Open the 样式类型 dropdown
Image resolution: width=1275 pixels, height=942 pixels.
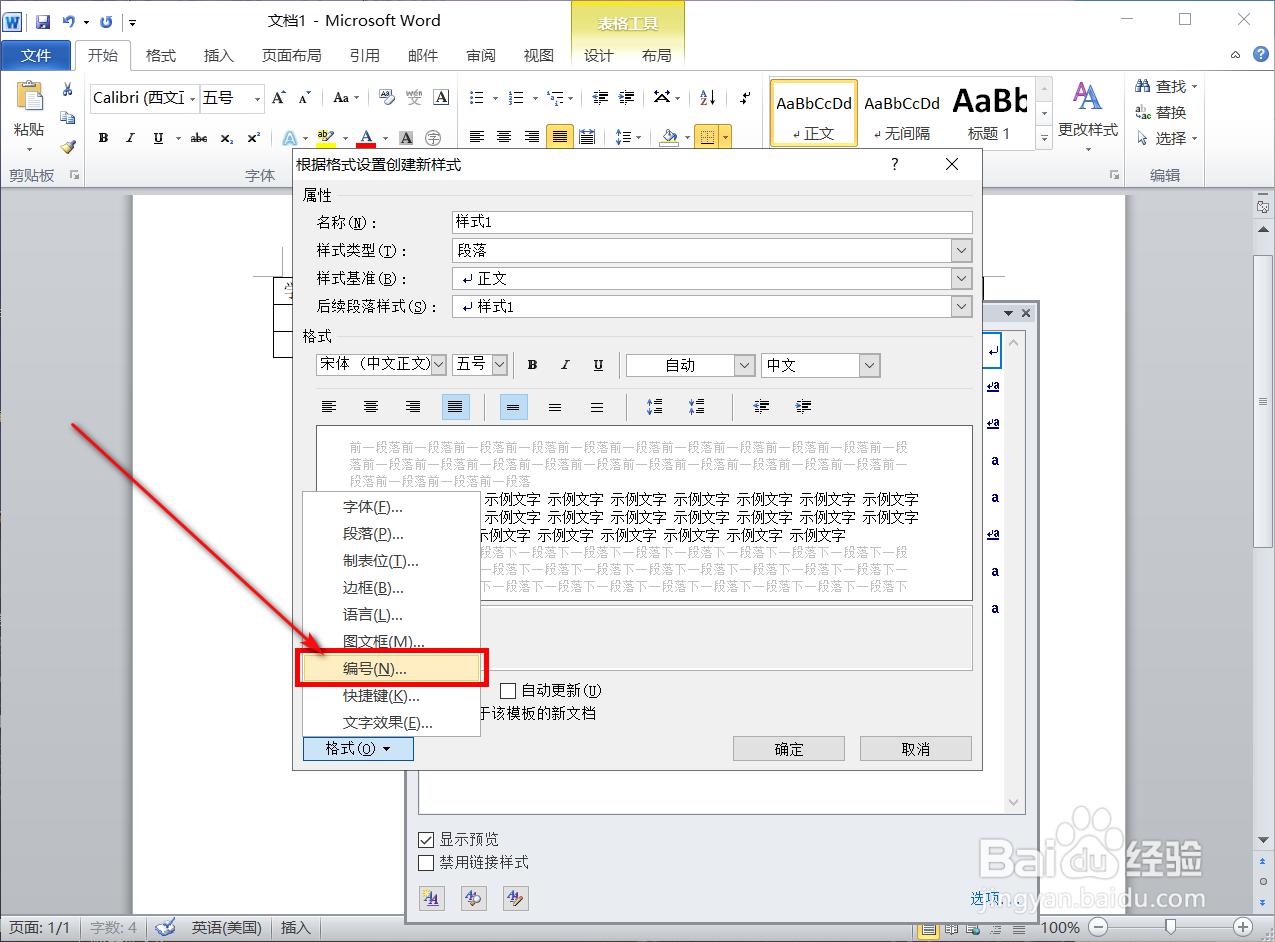[961, 250]
